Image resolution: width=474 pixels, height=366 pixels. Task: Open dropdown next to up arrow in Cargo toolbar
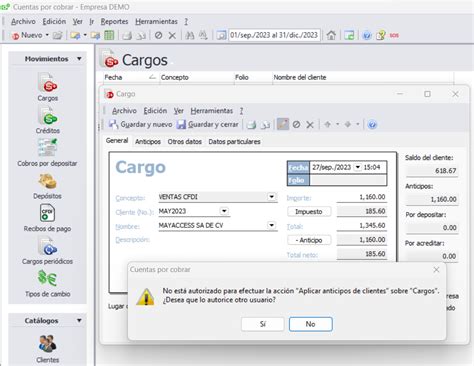[337, 124]
